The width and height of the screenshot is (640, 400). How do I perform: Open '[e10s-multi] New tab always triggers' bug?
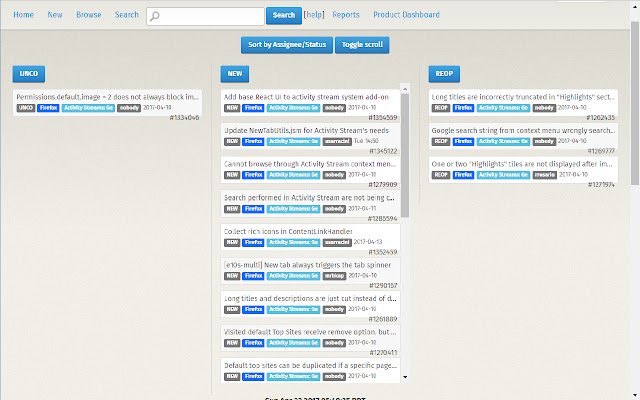[307, 265]
